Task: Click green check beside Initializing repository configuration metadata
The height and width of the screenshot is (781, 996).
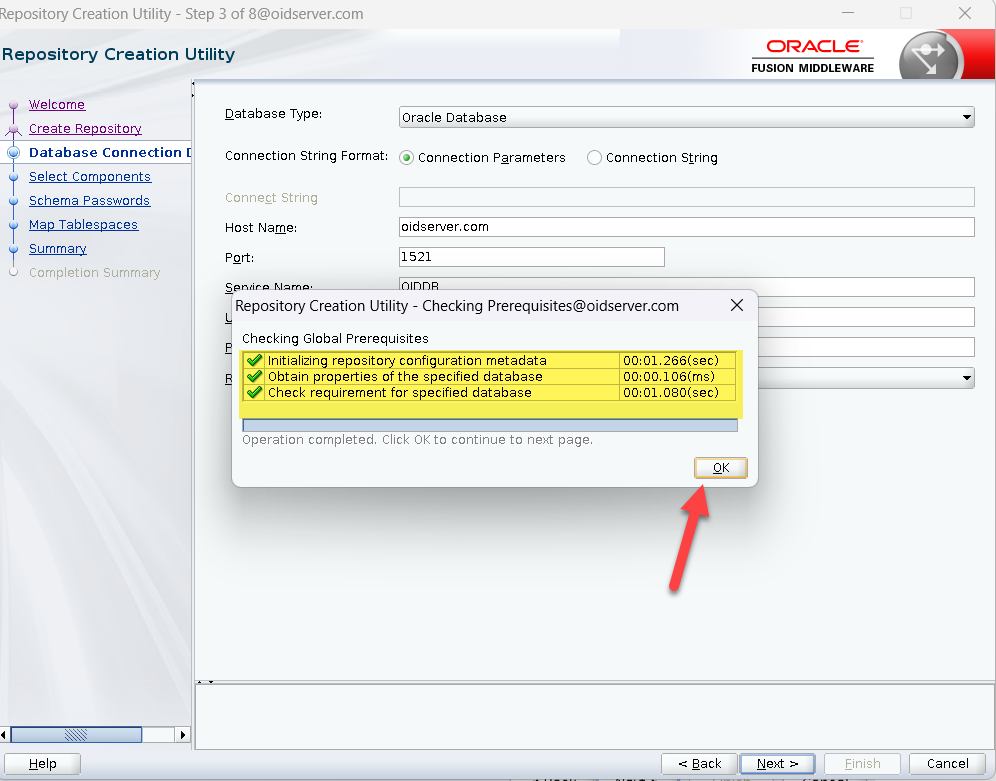Action: coord(255,361)
